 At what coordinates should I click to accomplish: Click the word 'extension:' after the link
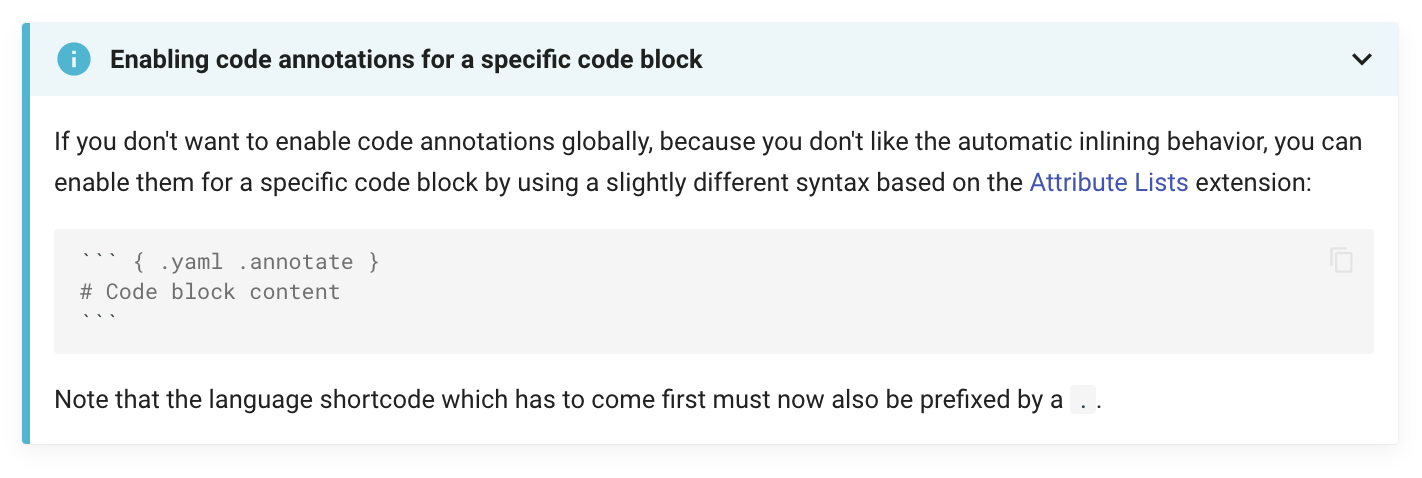coord(1253,183)
